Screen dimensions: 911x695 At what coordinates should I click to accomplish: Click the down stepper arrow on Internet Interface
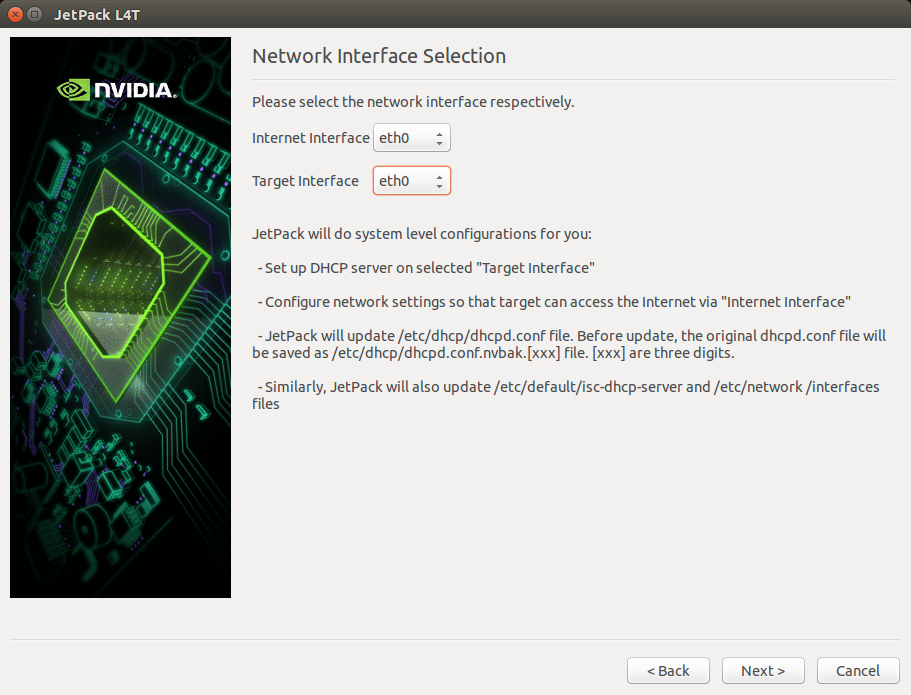440,142
